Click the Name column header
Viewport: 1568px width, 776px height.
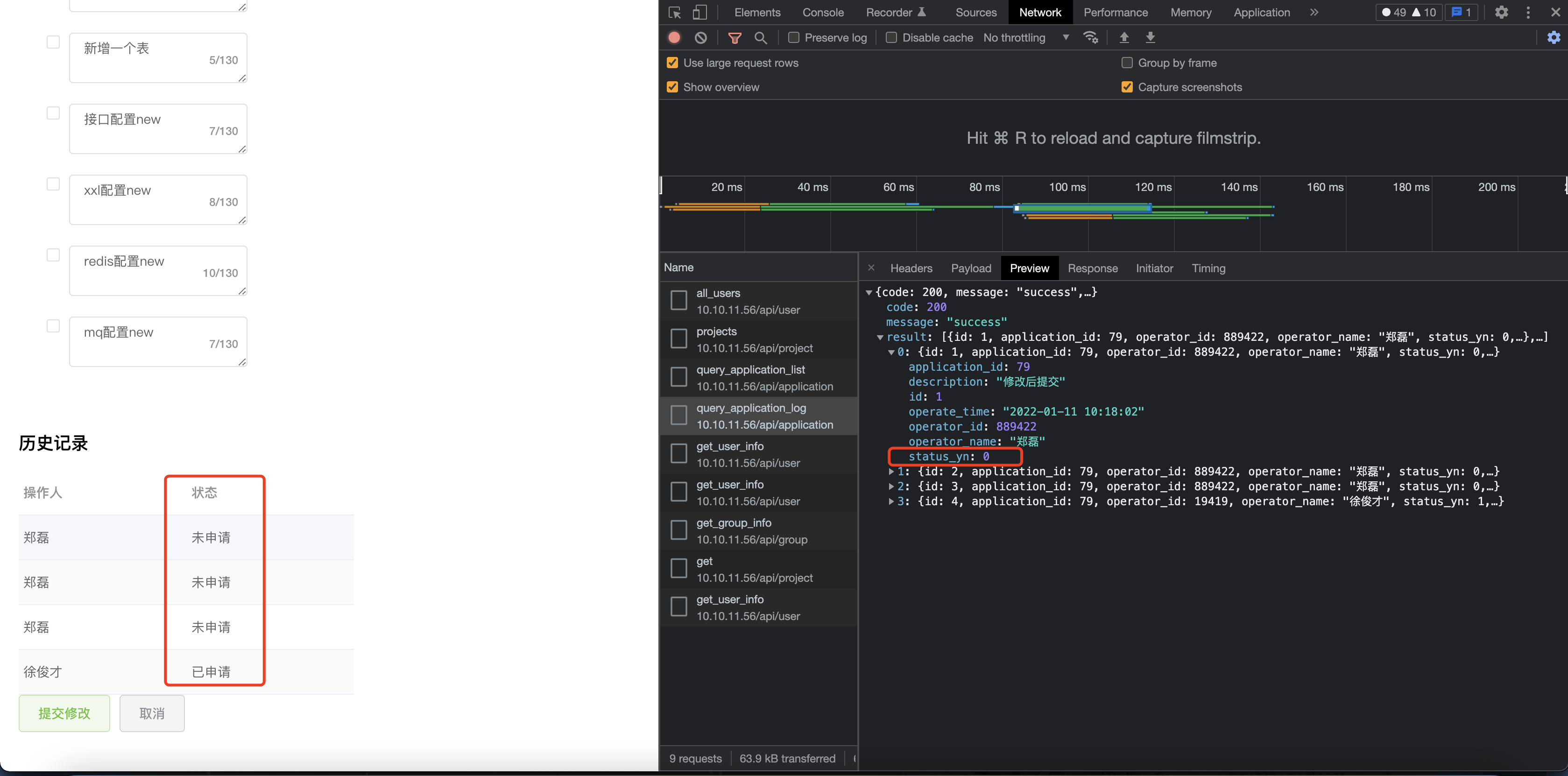[758, 268]
